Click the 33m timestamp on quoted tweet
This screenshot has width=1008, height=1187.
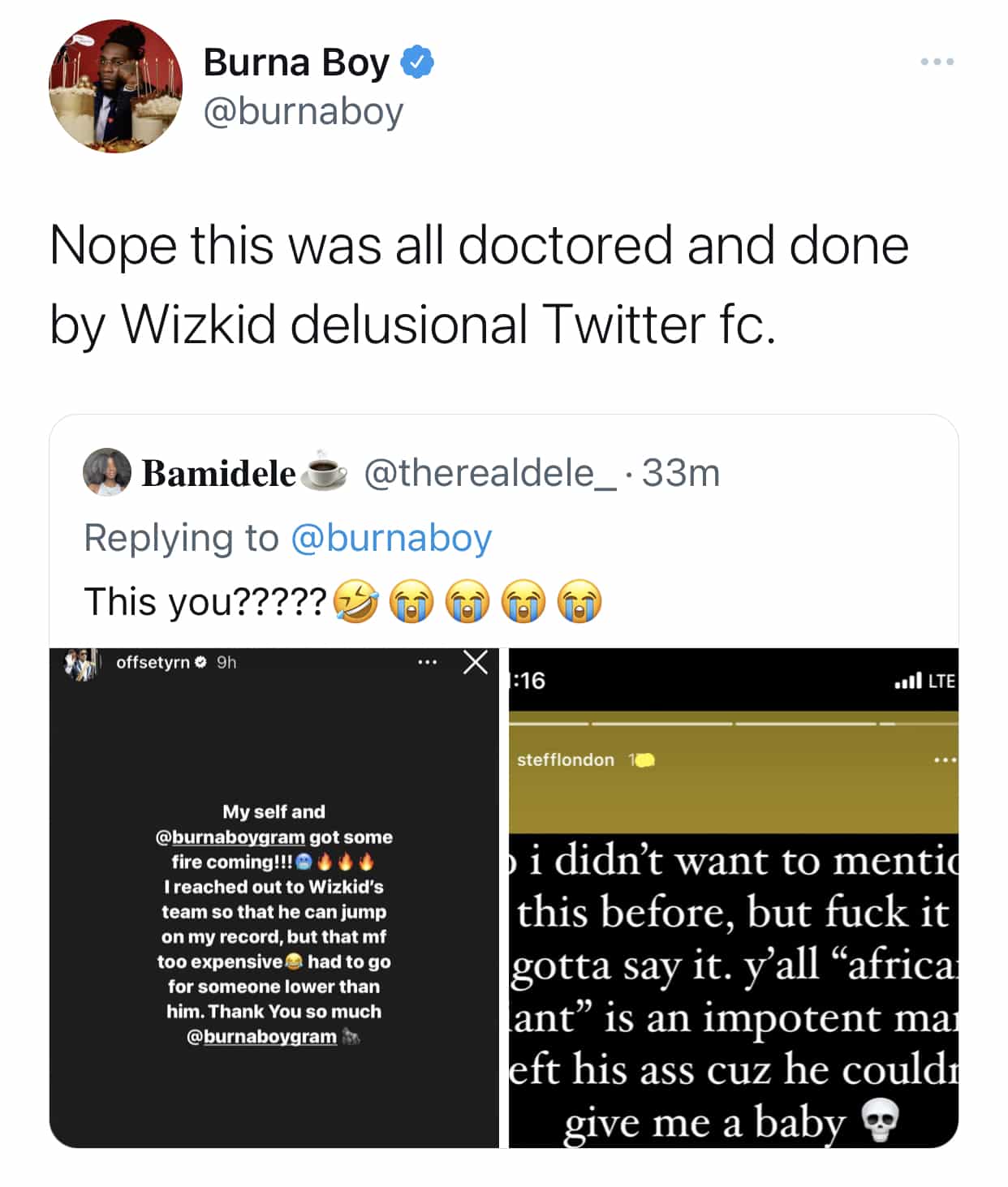coord(680,472)
